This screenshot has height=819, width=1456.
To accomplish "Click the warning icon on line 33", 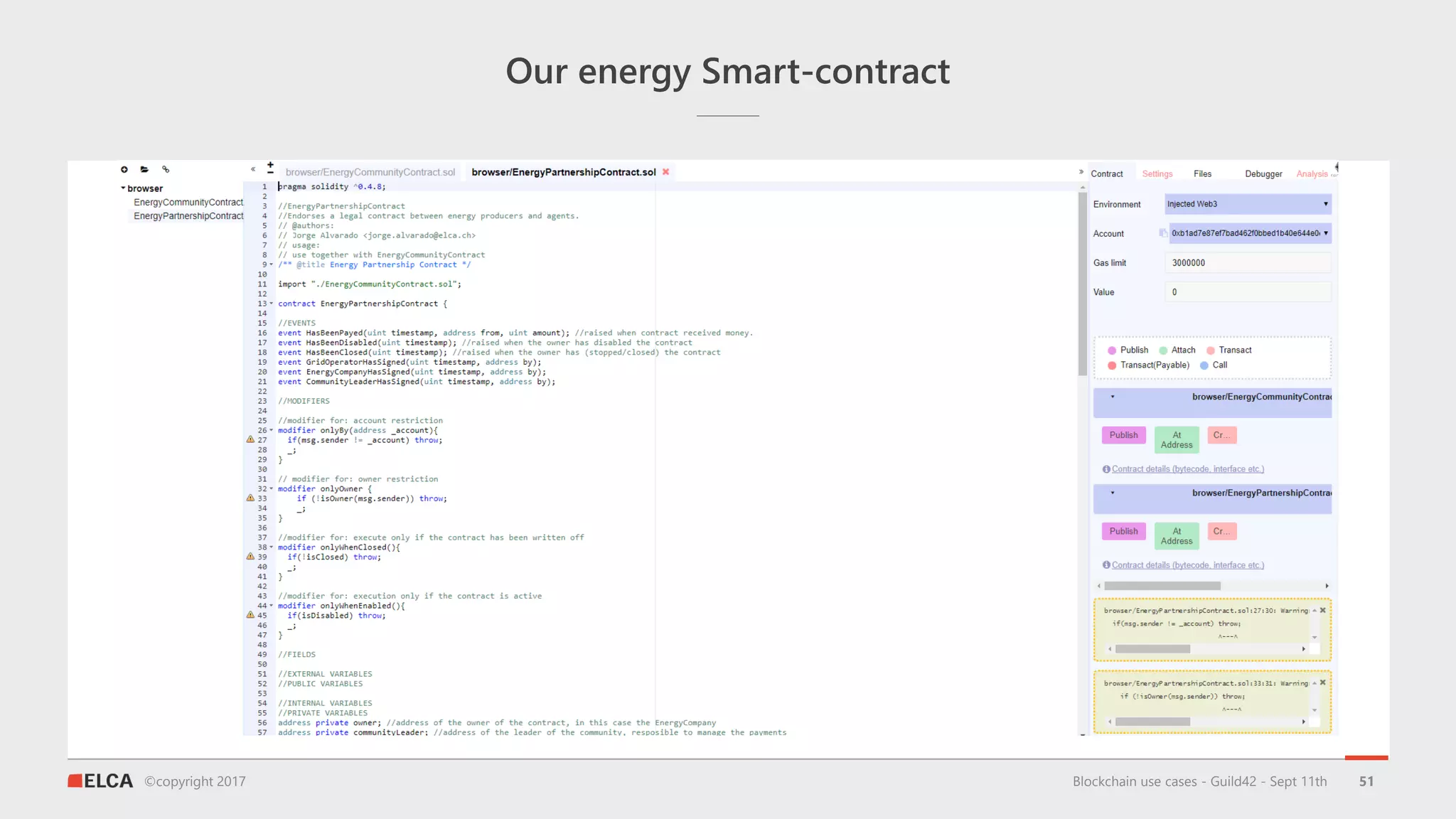I will (x=250, y=498).
